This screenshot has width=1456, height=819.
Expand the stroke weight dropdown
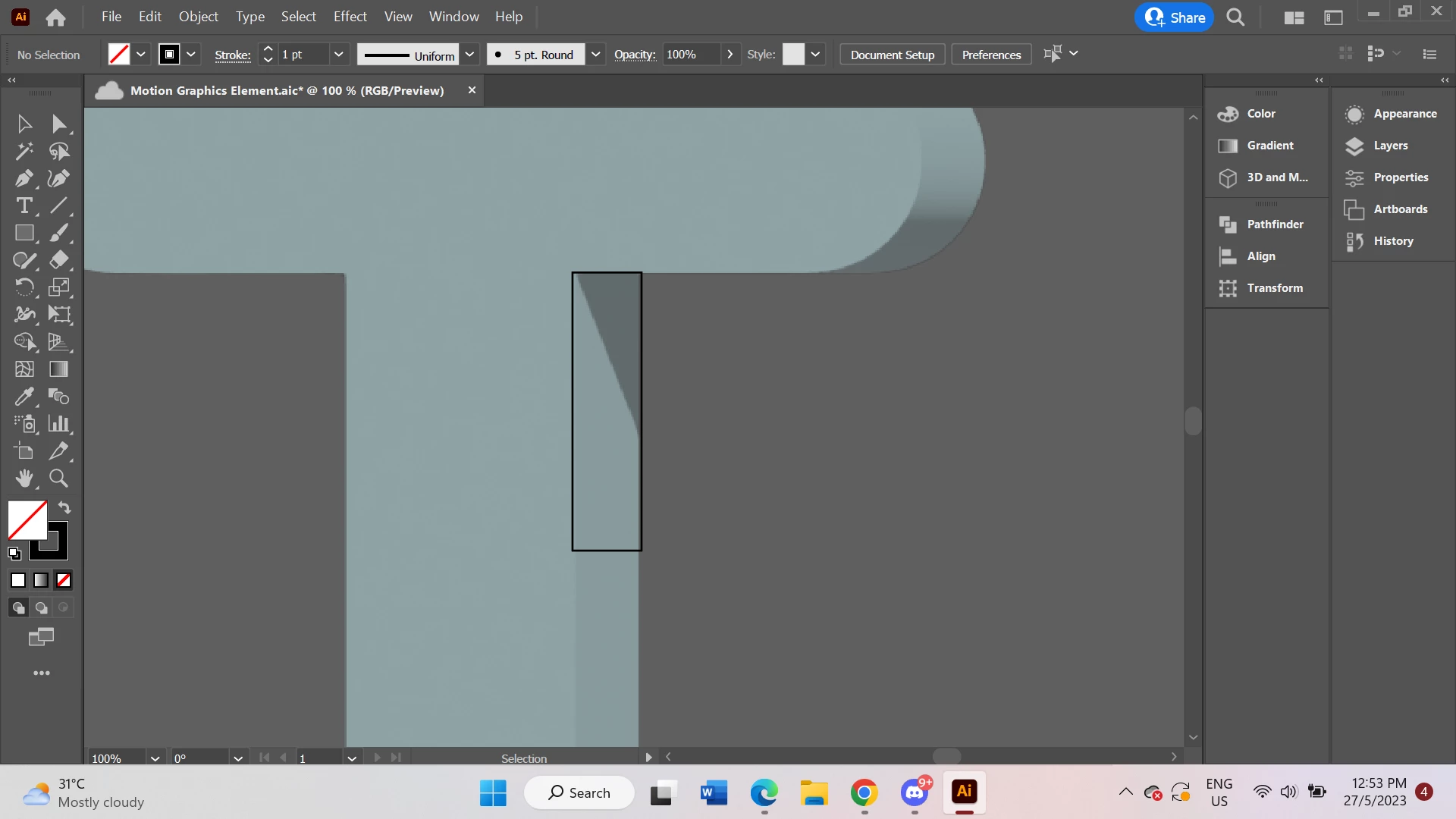click(x=339, y=55)
